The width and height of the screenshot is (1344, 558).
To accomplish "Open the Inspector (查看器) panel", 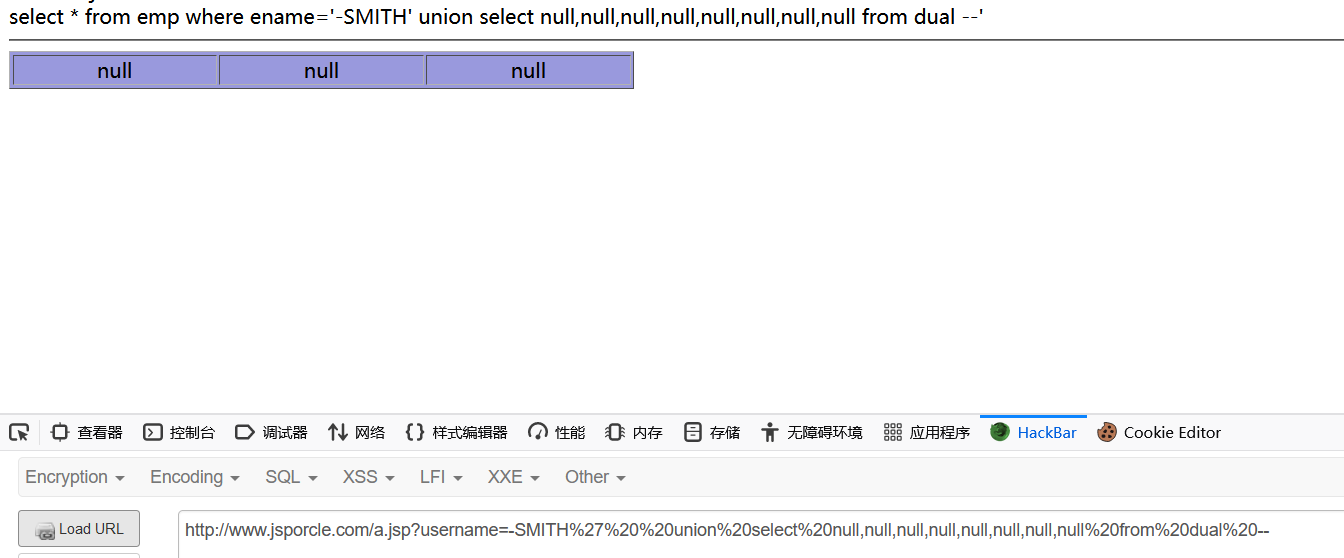I will point(87,433).
